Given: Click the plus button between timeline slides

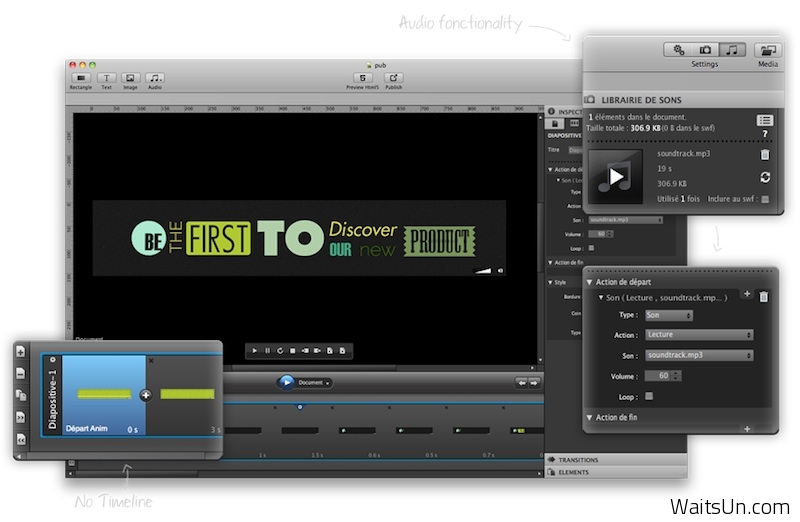Looking at the screenshot, I should [146, 395].
